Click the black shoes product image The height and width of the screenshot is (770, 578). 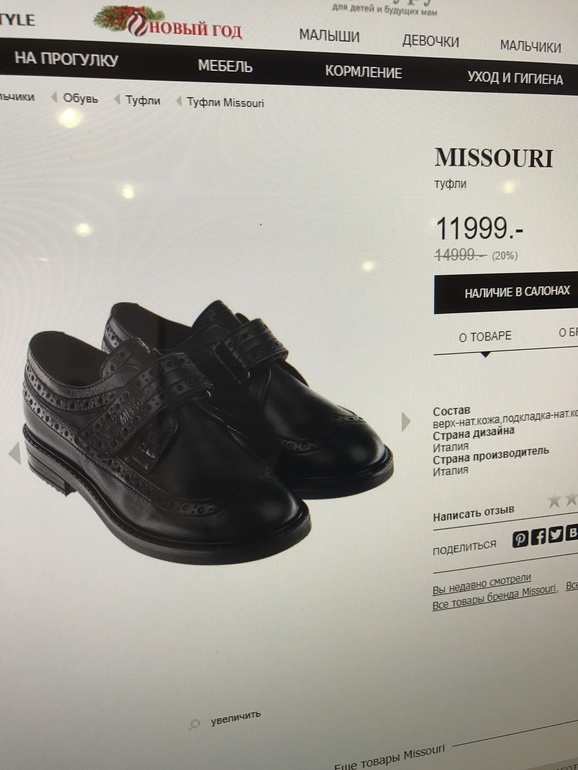click(206, 430)
